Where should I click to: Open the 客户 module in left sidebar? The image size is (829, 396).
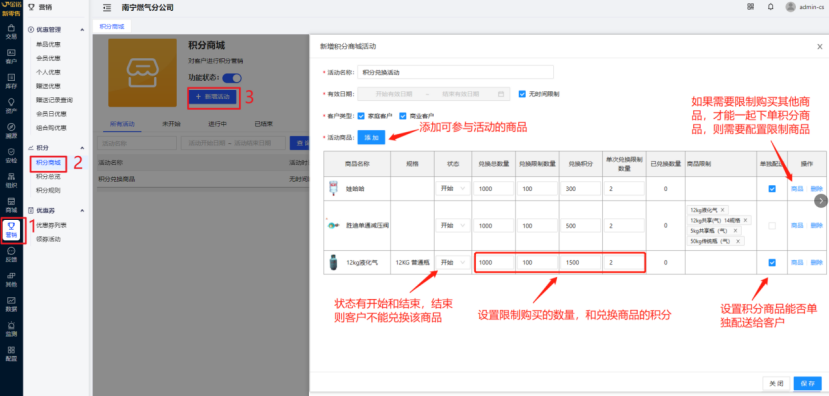[11, 56]
